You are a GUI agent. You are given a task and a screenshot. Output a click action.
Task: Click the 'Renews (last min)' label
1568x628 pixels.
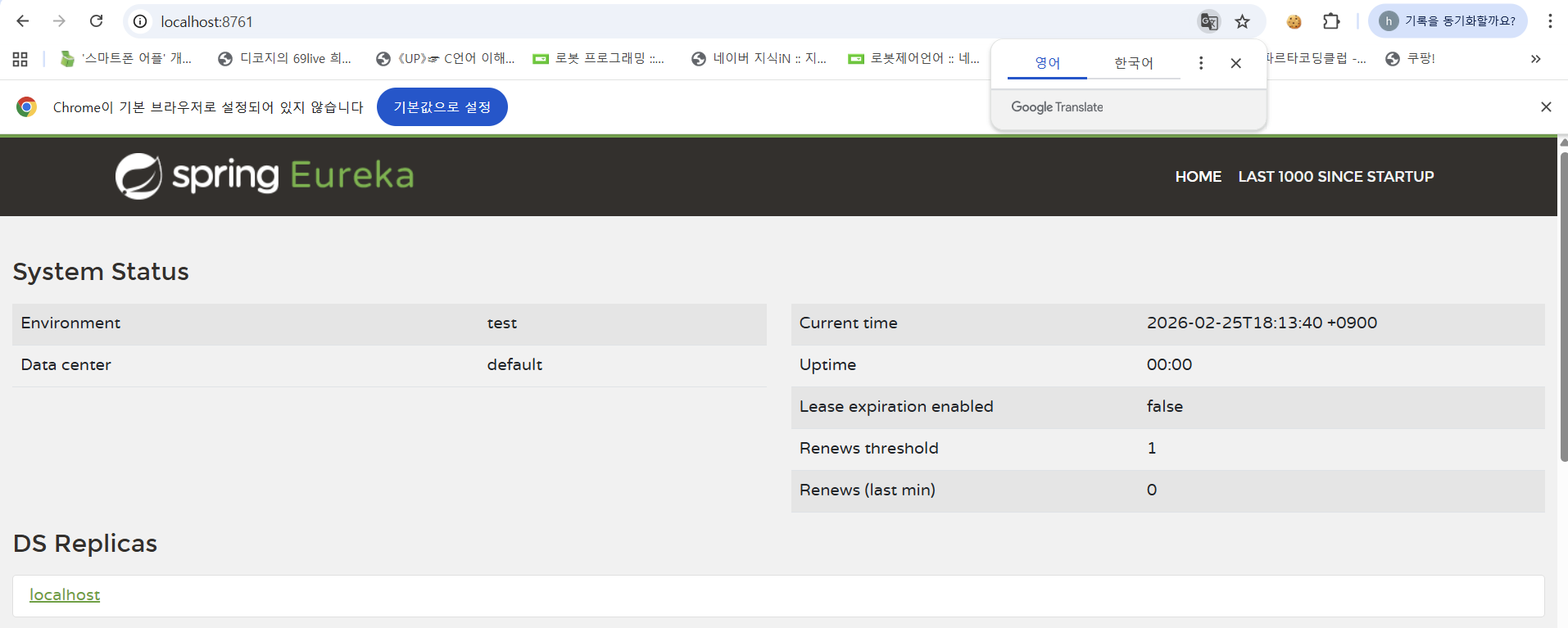[867, 490]
